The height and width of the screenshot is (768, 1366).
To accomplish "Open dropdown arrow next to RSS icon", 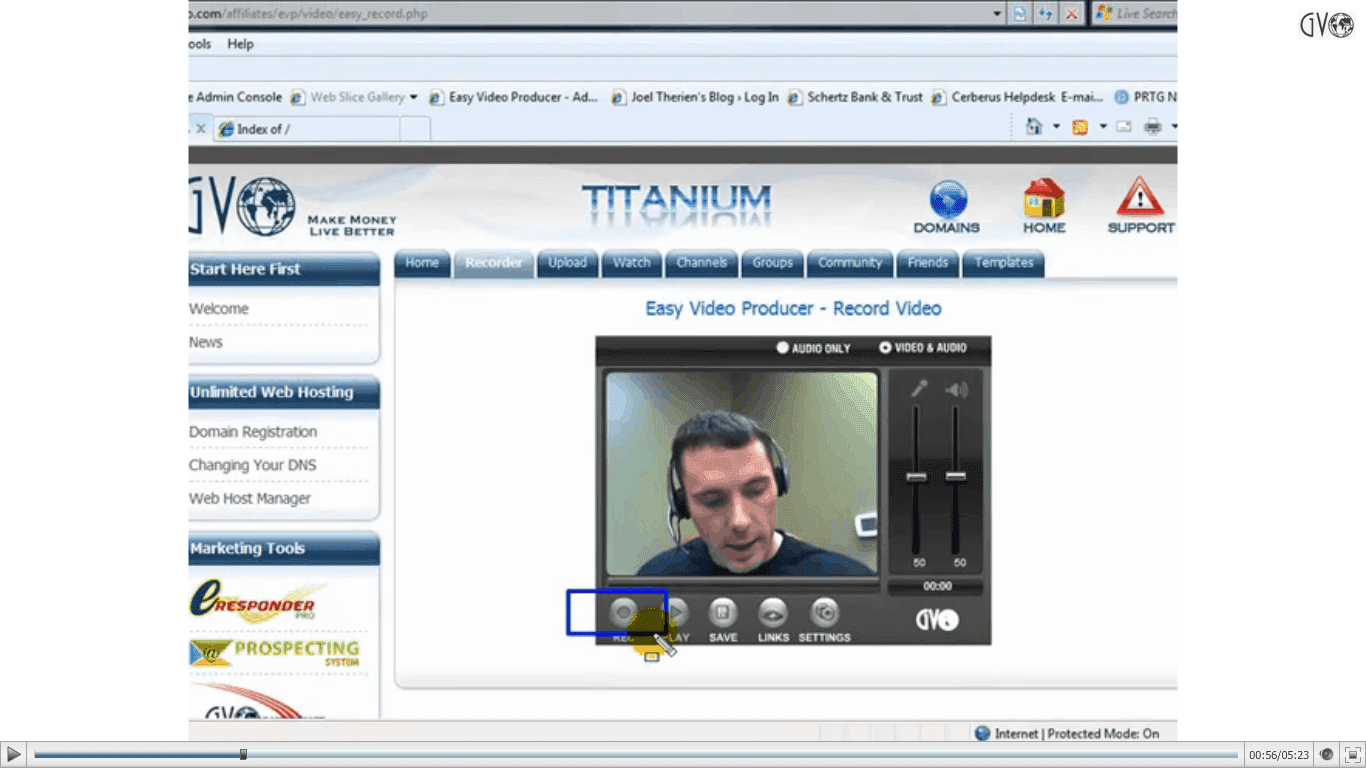I will (x=1103, y=127).
